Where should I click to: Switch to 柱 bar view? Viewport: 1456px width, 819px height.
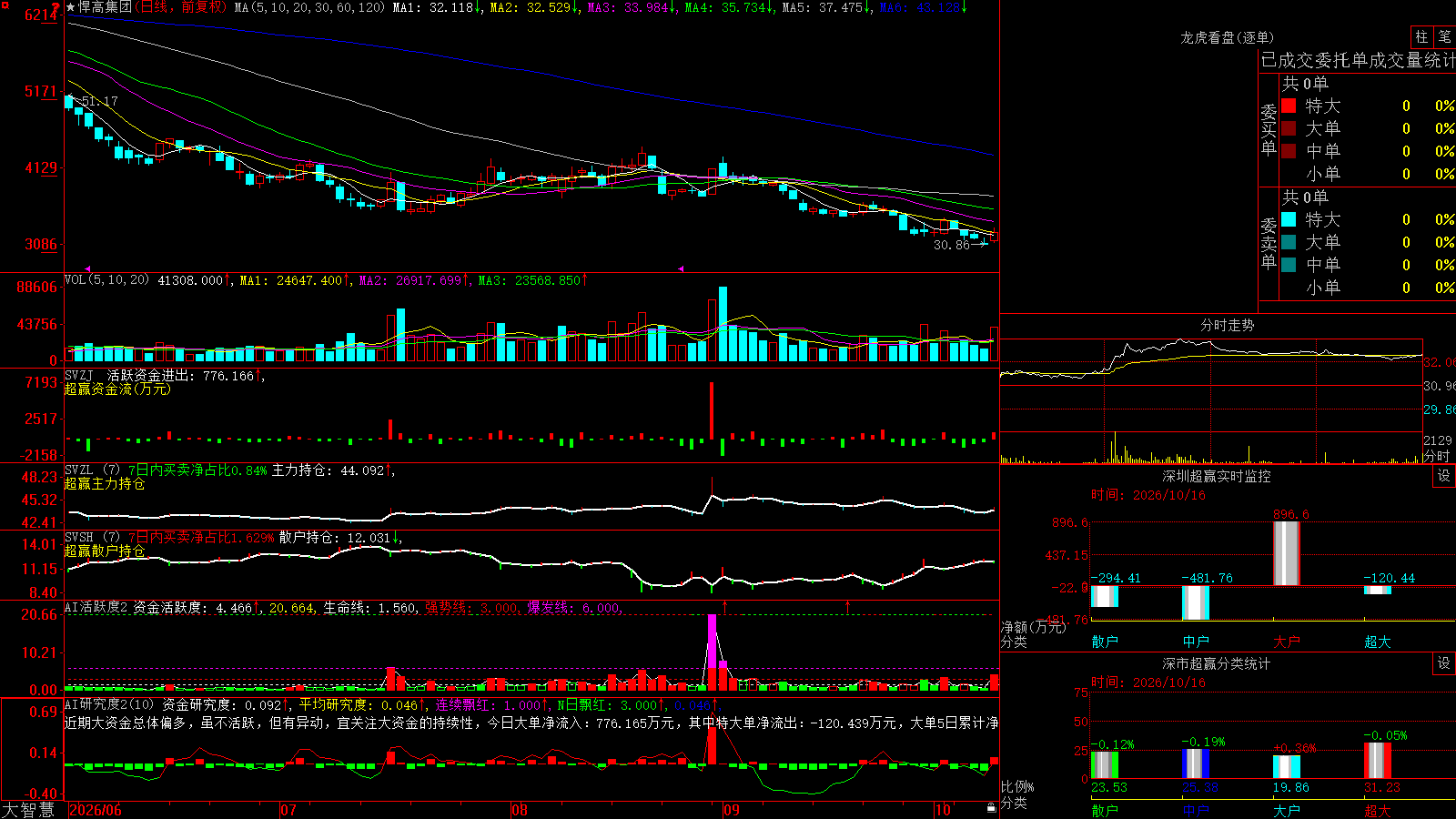click(1421, 36)
